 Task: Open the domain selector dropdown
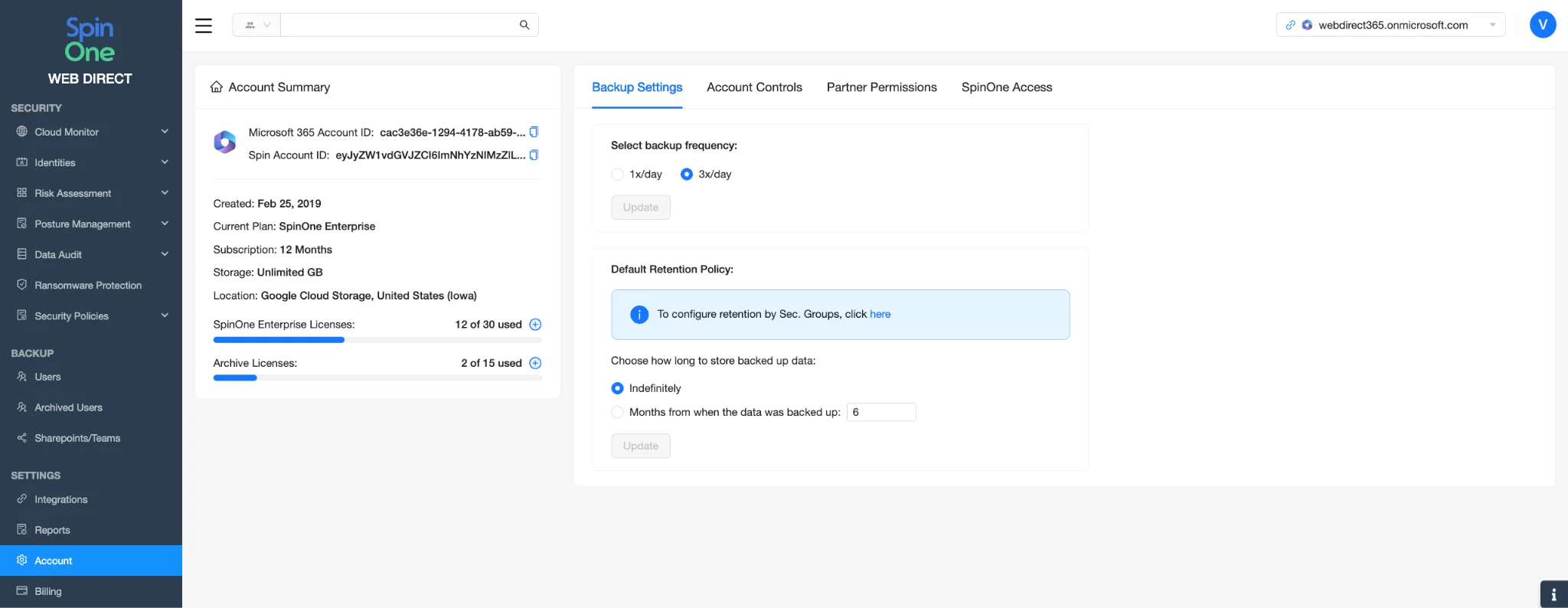(x=1390, y=25)
